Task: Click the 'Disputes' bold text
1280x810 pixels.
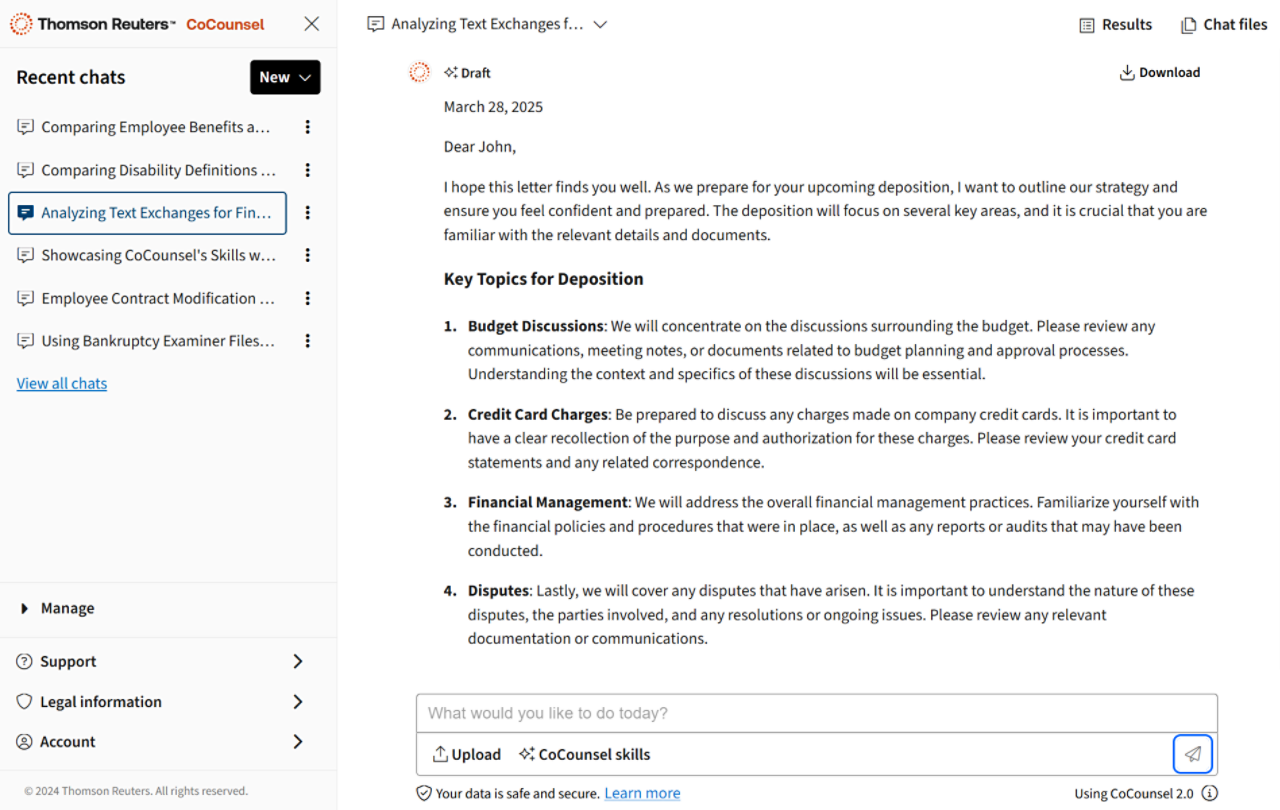Action: (498, 590)
